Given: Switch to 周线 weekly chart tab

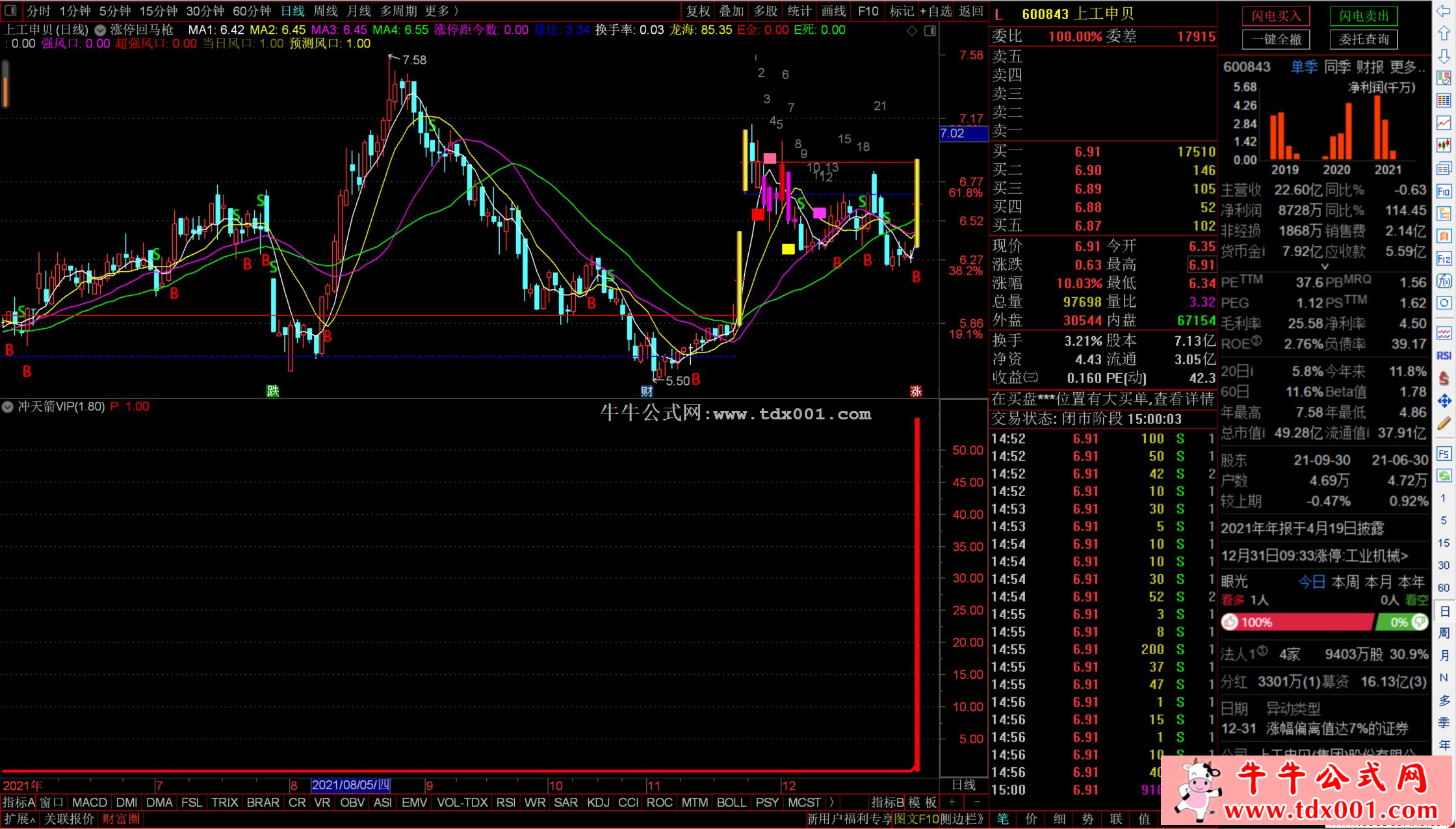Looking at the screenshot, I should 326,11.
